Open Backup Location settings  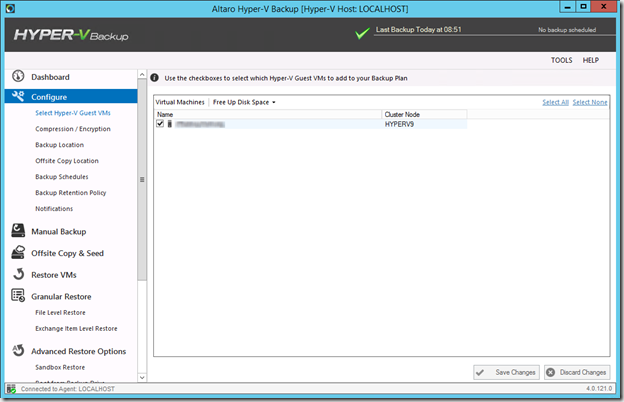(59, 144)
